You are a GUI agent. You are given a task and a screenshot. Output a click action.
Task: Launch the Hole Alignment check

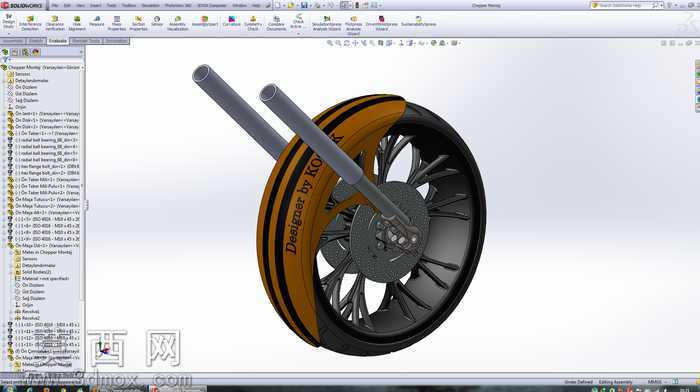tap(77, 23)
